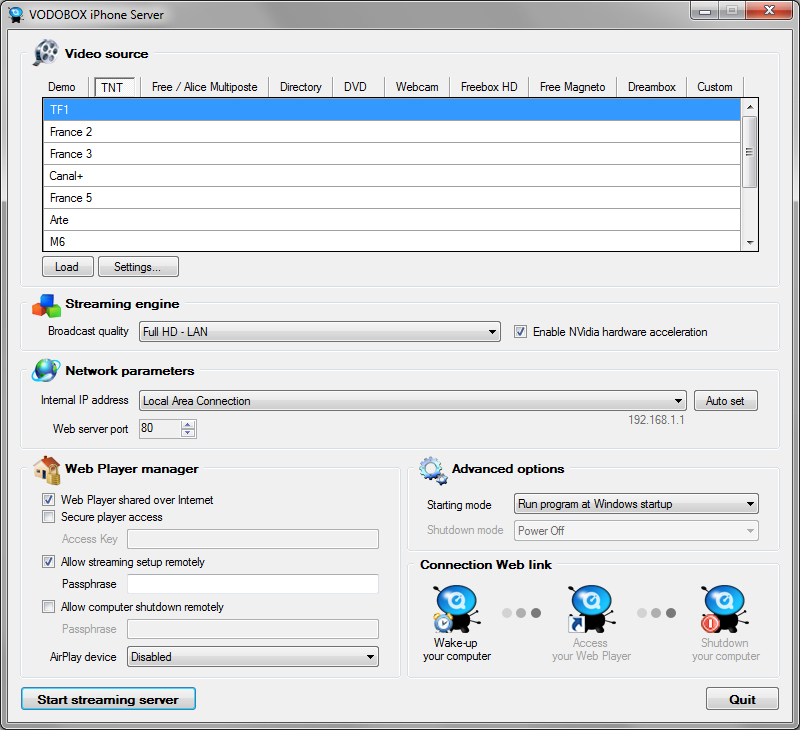The image size is (800, 730).
Task: Select France 5 in the channel list
Action: point(392,197)
